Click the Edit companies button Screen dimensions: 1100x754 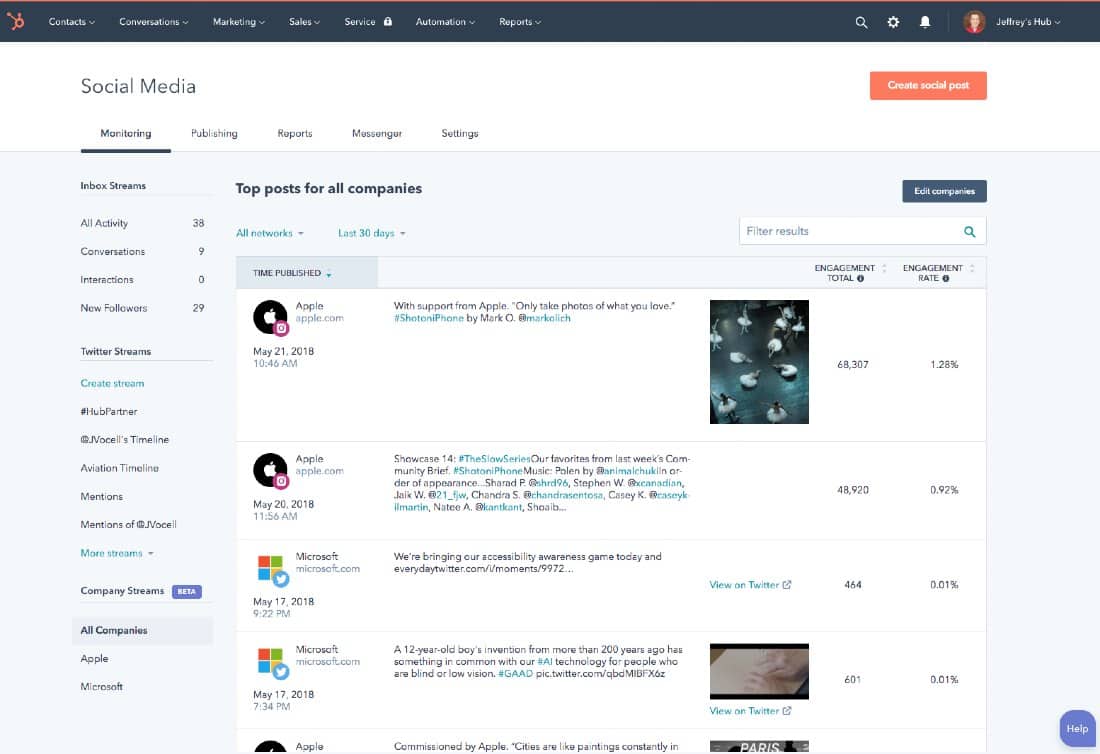point(944,191)
